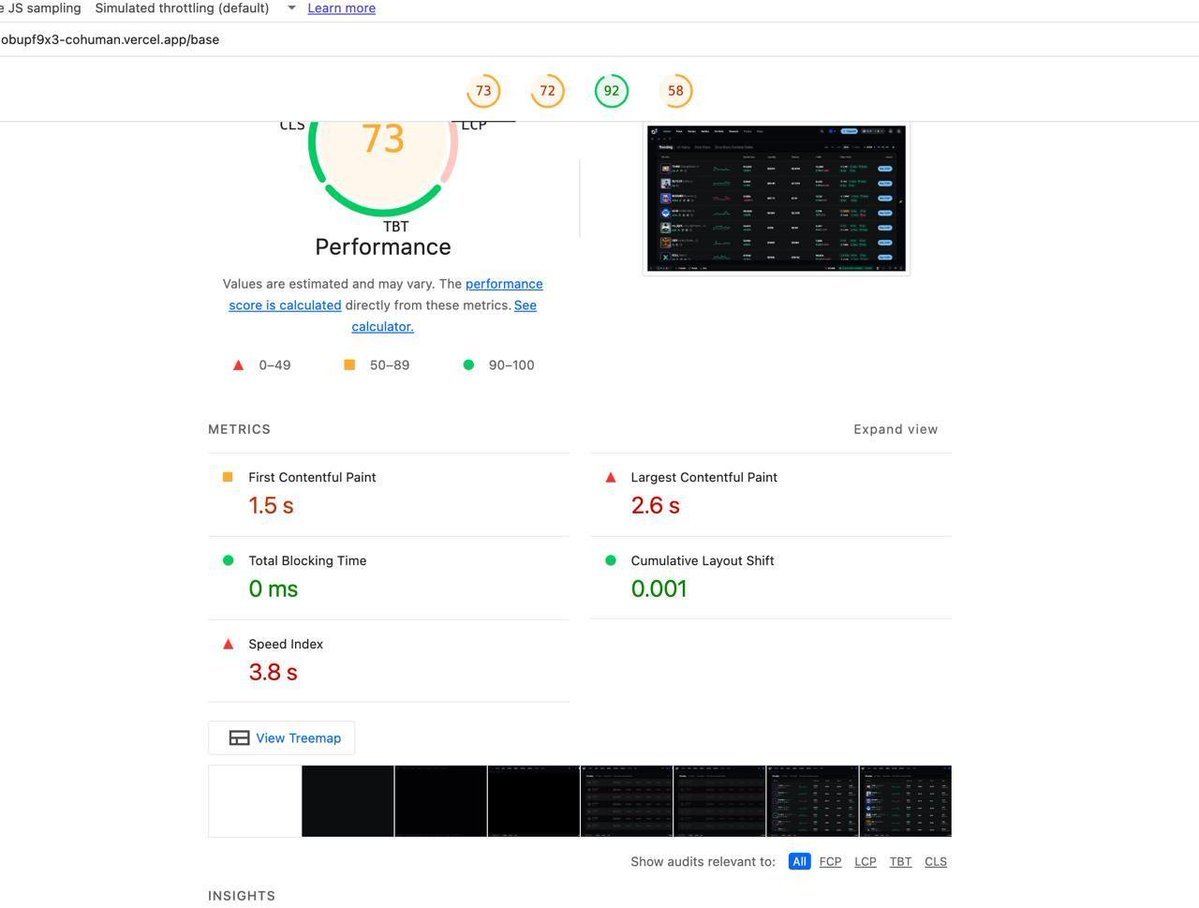Click the orange square 50–89 legend icon
Image resolution: width=1199 pixels, height=908 pixels.
pyautogui.click(x=349, y=365)
